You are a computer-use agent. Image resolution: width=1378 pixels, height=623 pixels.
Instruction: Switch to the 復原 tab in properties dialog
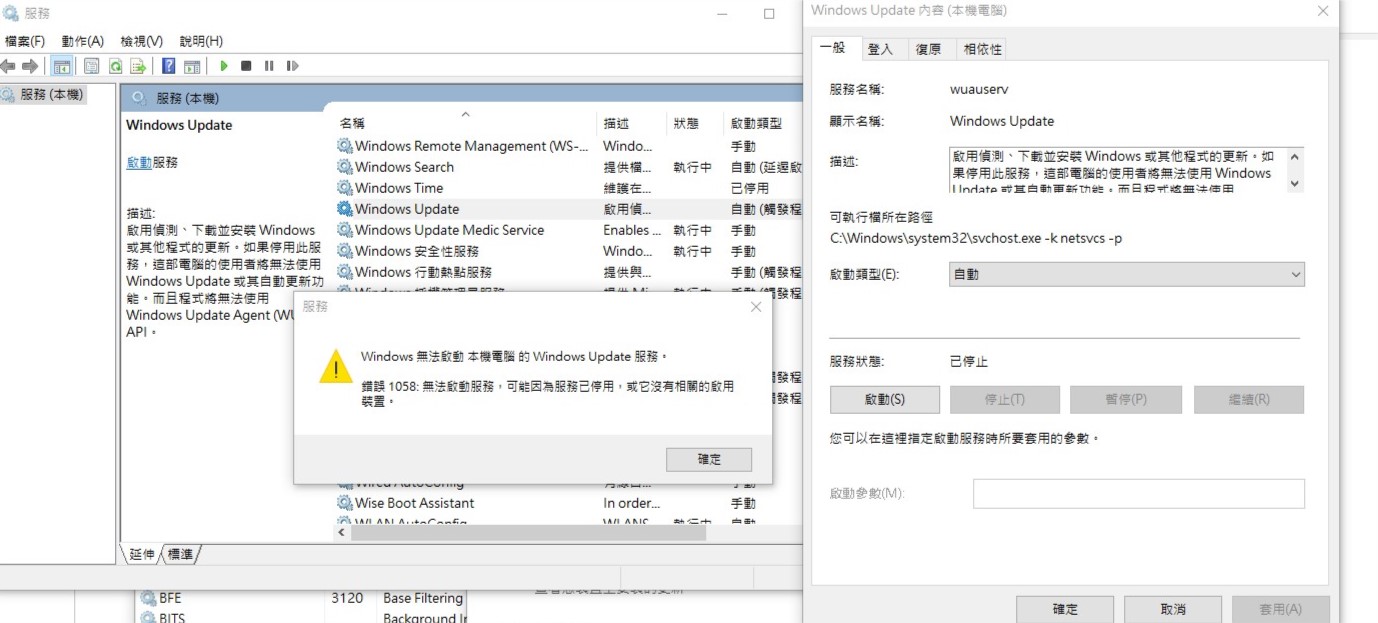pos(929,49)
